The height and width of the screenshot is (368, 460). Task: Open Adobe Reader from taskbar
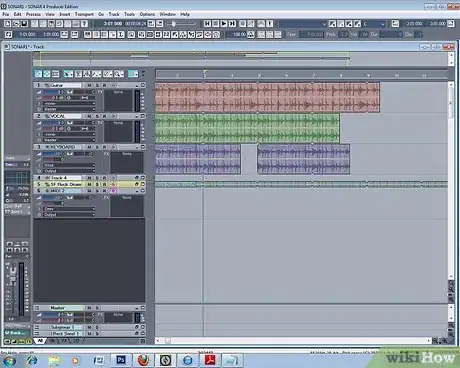210,360
